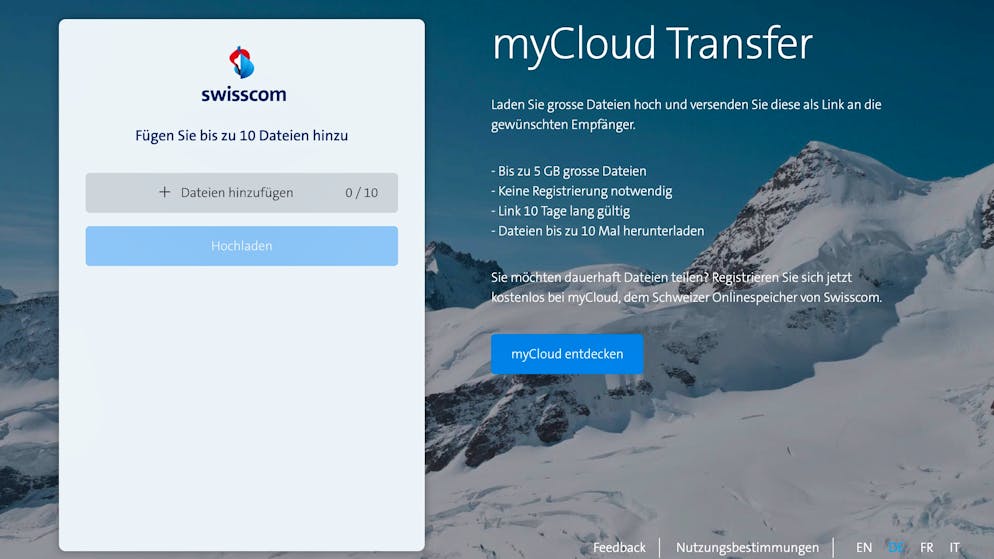Click the Hochladen upload button

click(242, 246)
